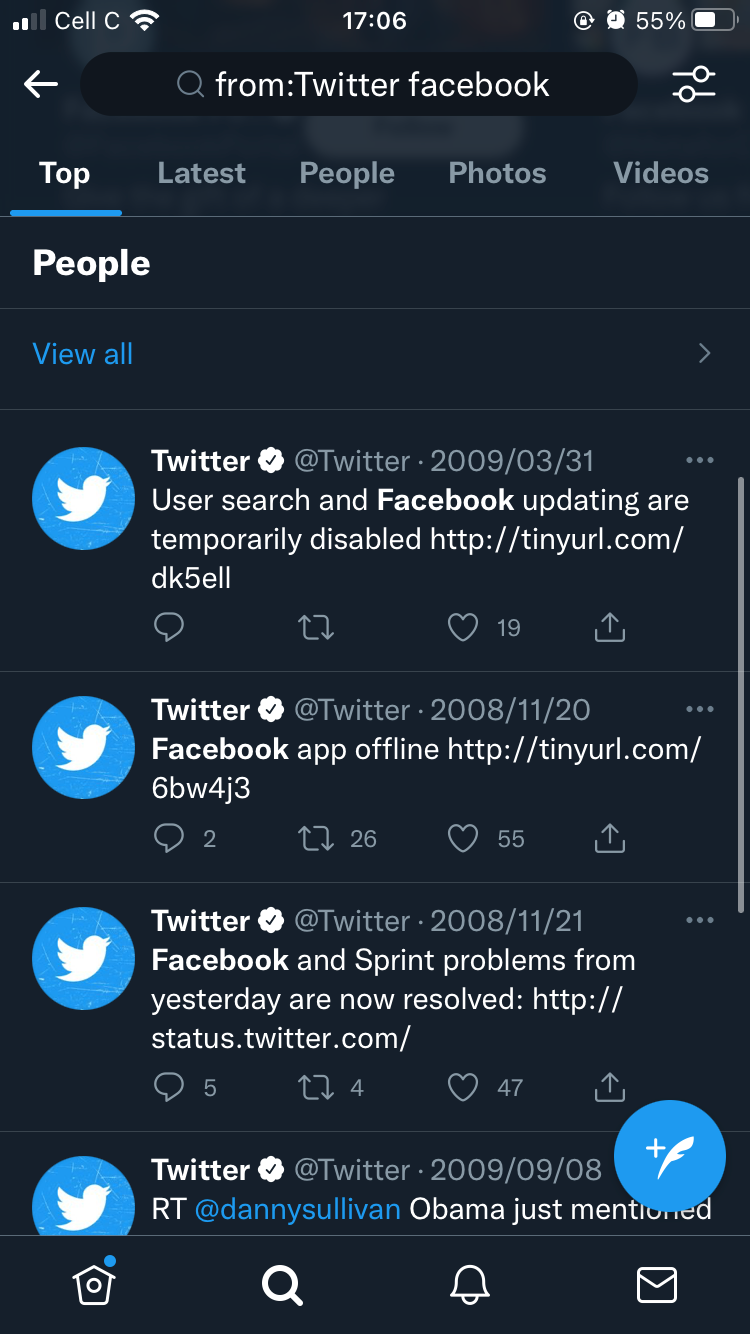The height and width of the screenshot is (1334, 750).
Task: View all people results
Action: click(82, 353)
